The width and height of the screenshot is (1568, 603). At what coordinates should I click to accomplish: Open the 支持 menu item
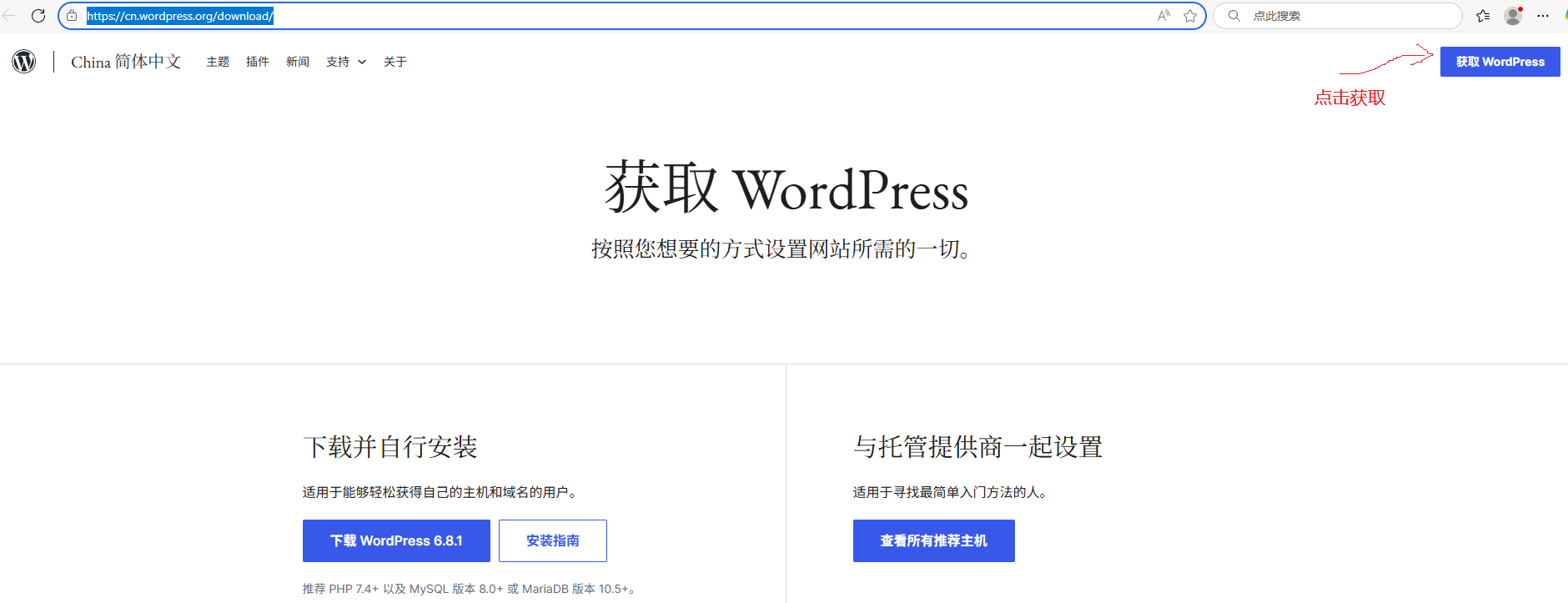pos(338,62)
